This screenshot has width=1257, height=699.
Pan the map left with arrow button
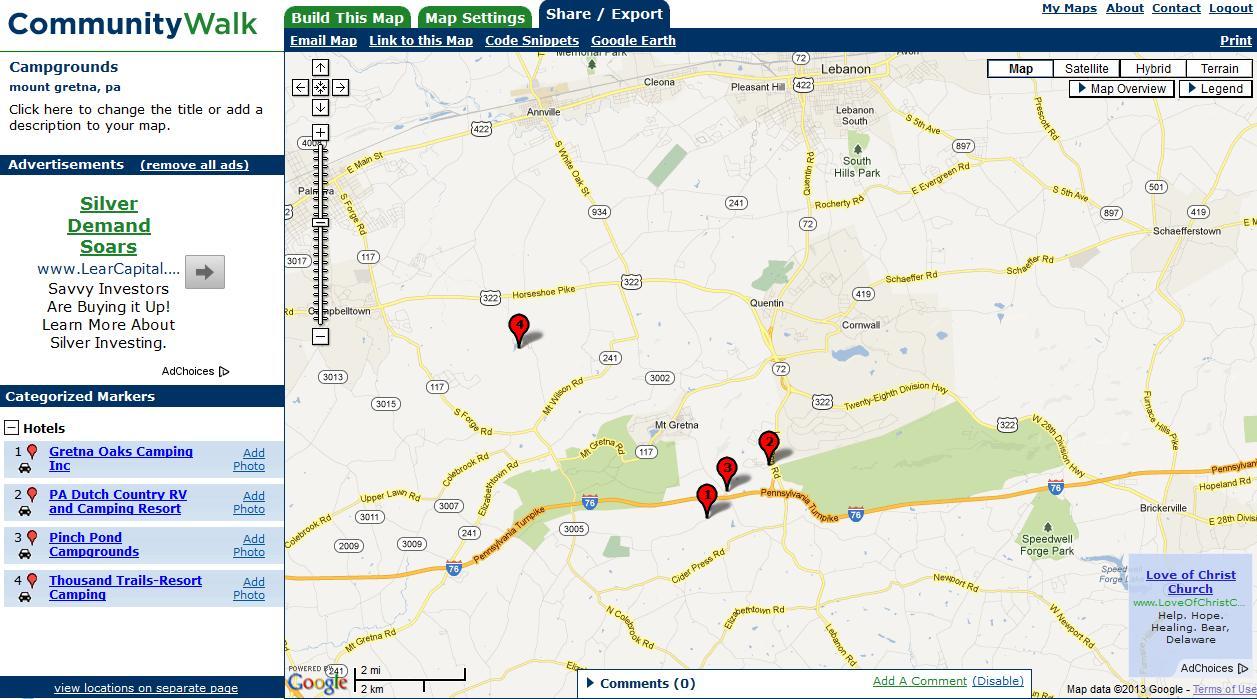(x=300, y=88)
